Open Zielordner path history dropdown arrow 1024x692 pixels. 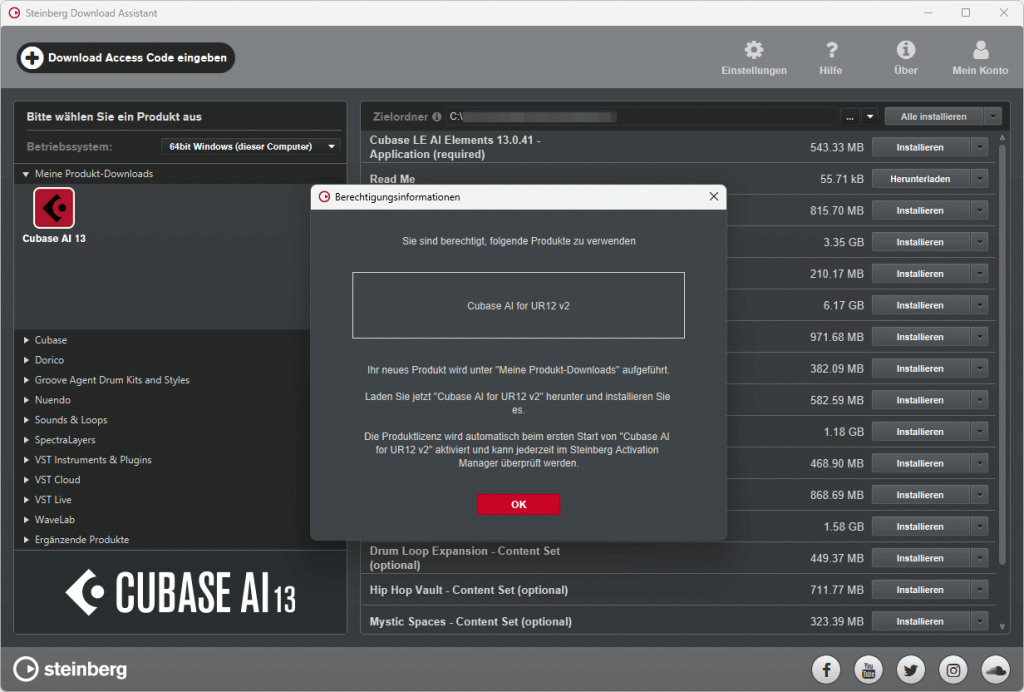click(870, 117)
